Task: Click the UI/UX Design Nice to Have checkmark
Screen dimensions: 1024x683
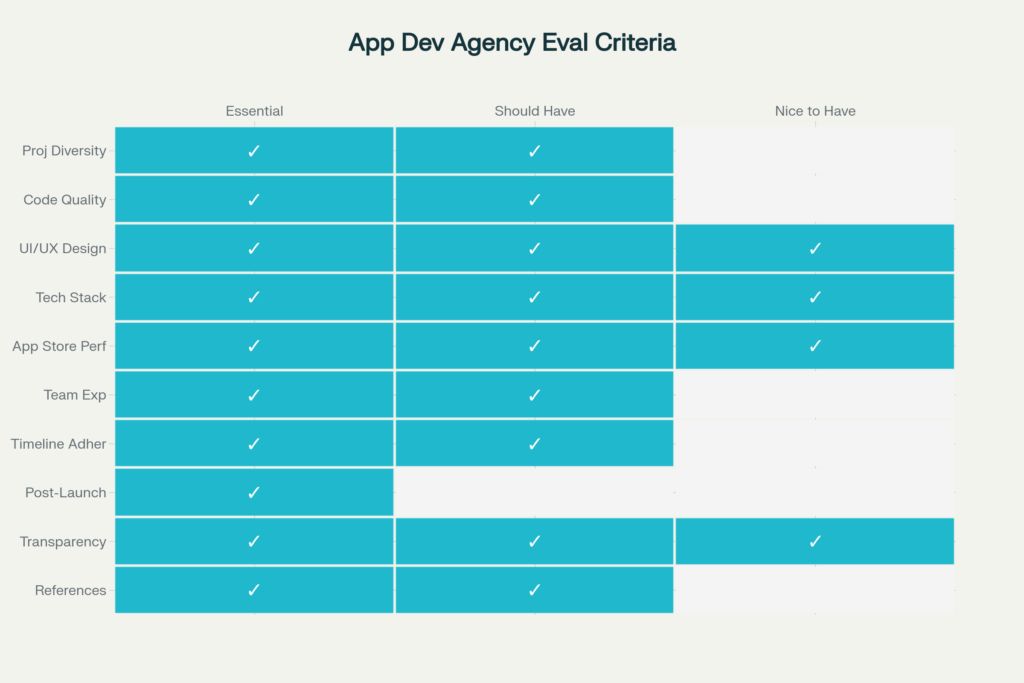Action: [x=815, y=248]
